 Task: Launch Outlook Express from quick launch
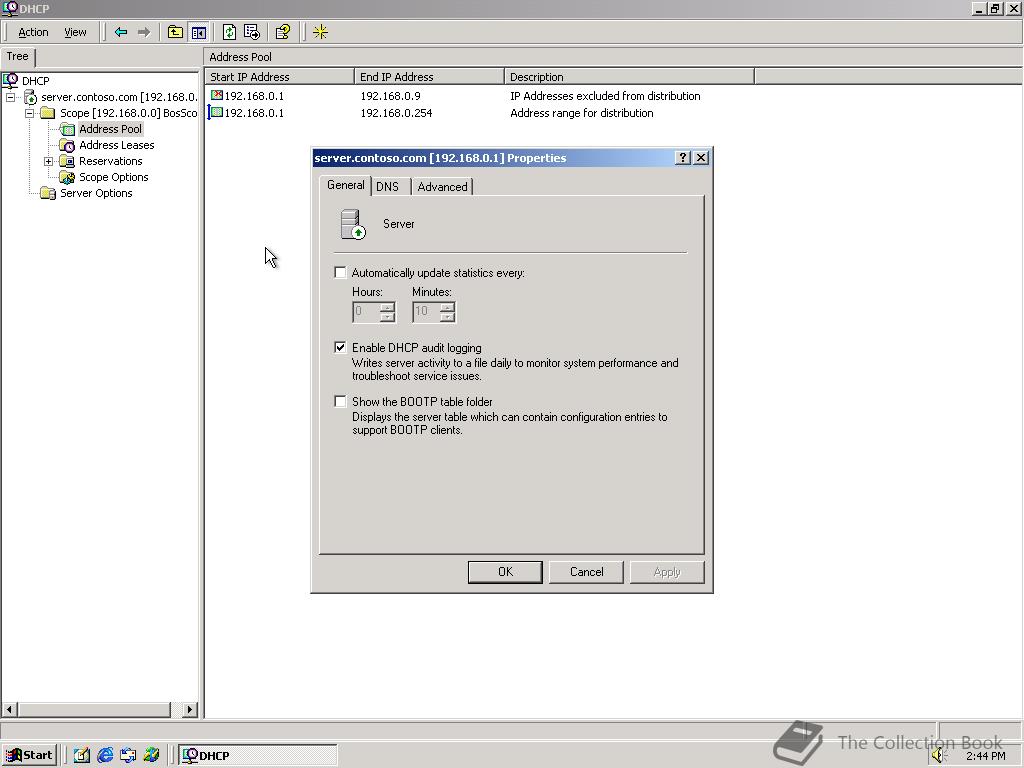128,755
